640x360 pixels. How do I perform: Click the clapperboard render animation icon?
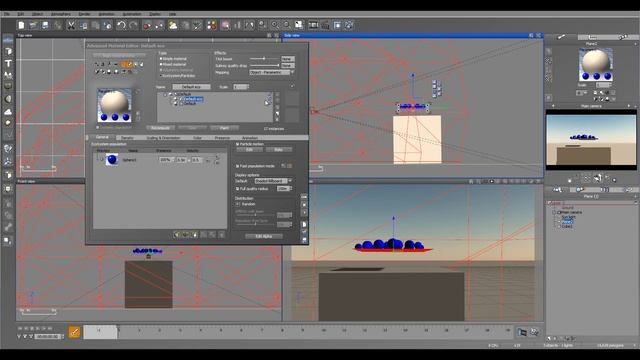pyautogui.click(x=325, y=25)
